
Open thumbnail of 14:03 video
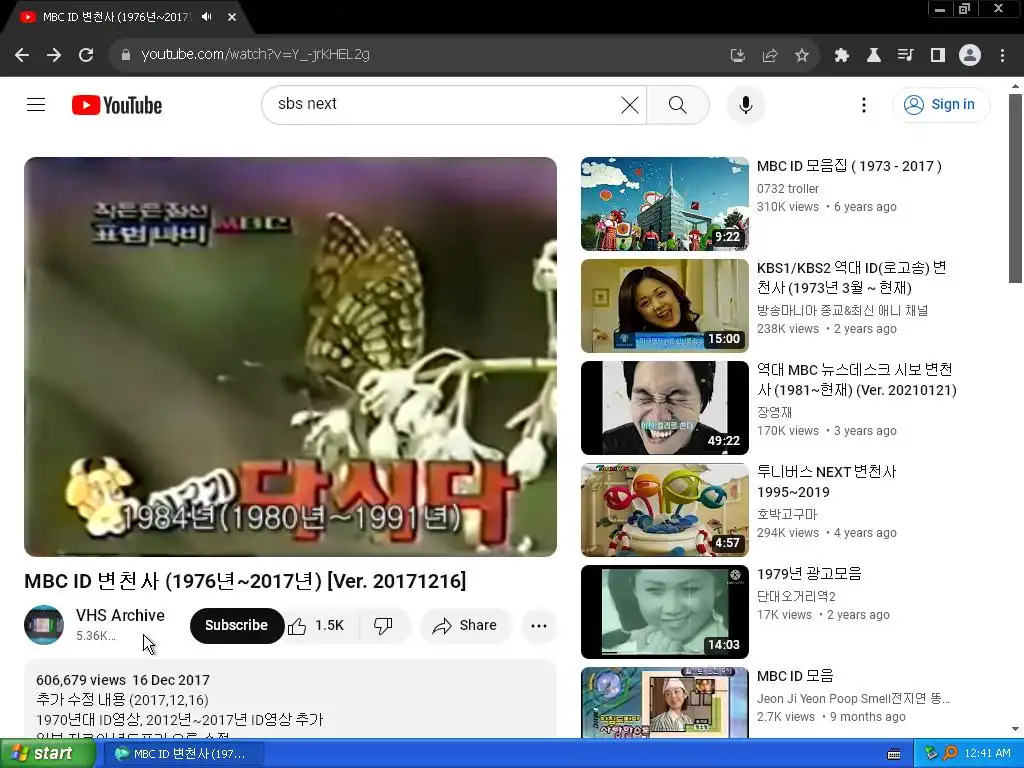pyautogui.click(x=665, y=612)
